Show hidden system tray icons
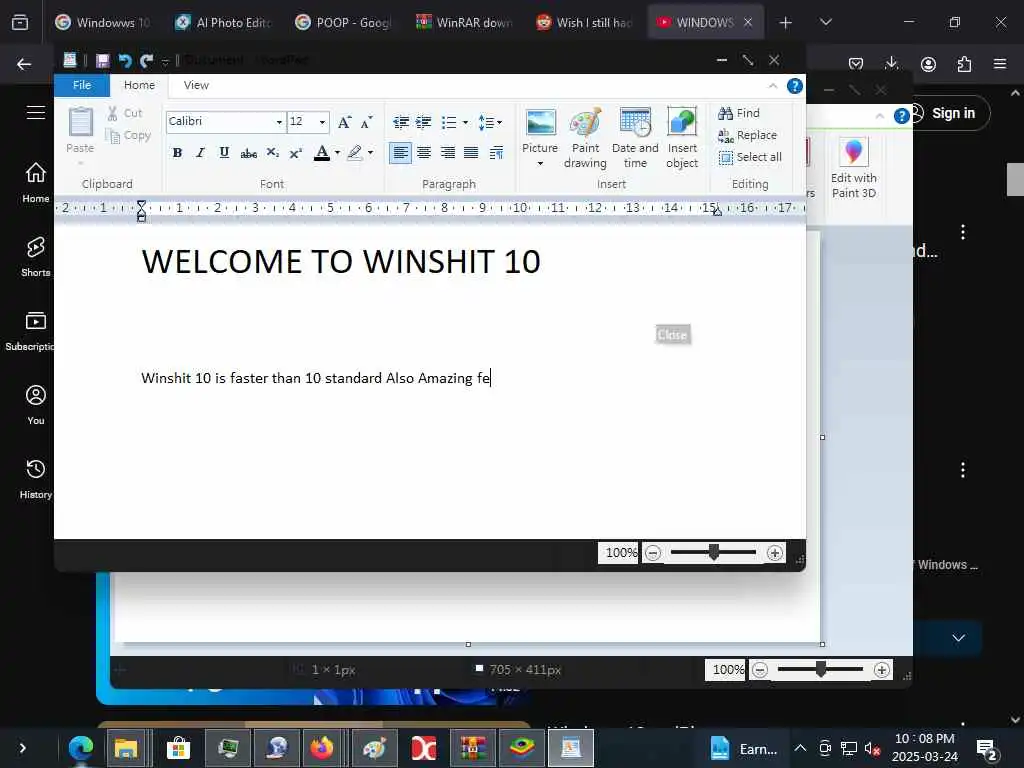This screenshot has width=1024, height=768. point(800,748)
